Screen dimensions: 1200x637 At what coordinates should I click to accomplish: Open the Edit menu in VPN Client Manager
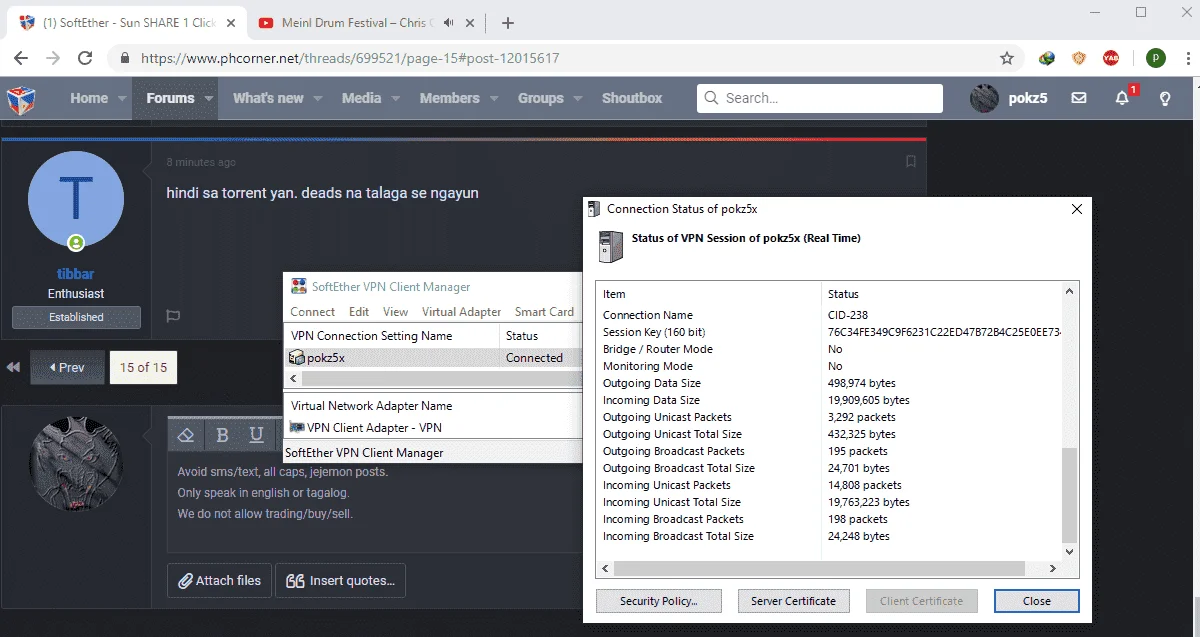click(359, 312)
